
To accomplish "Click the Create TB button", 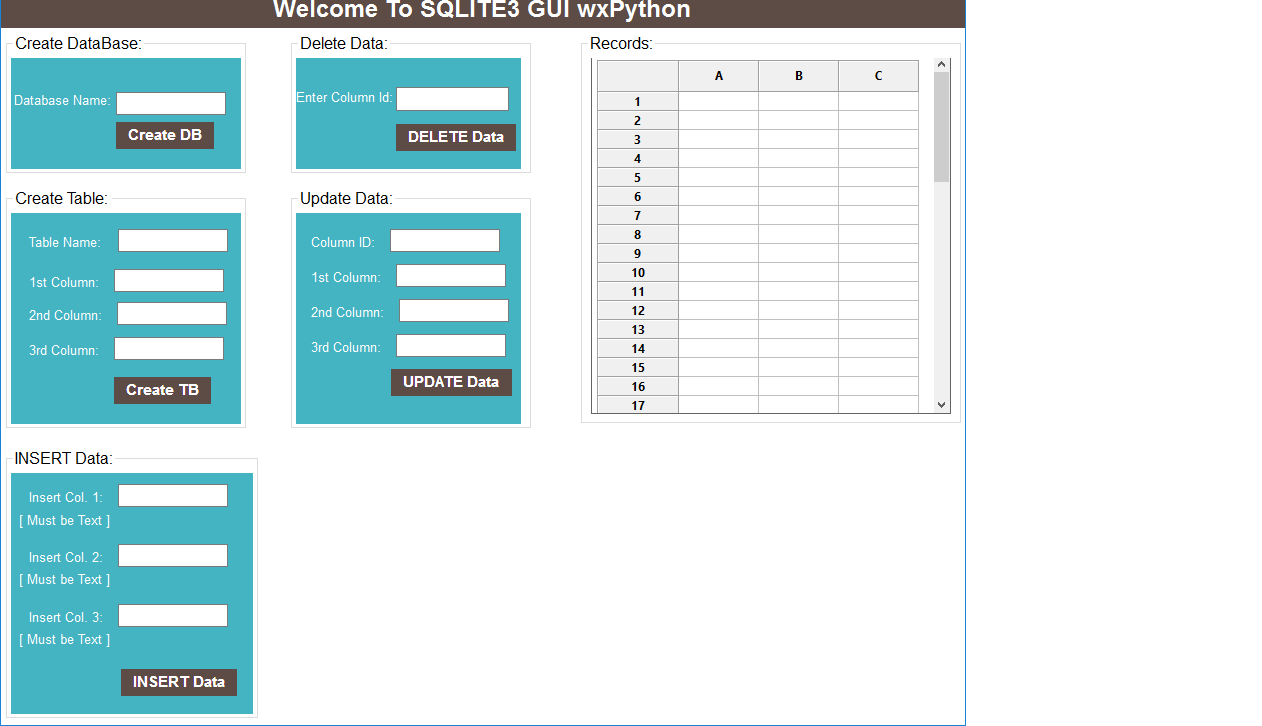I will [x=162, y=390].
